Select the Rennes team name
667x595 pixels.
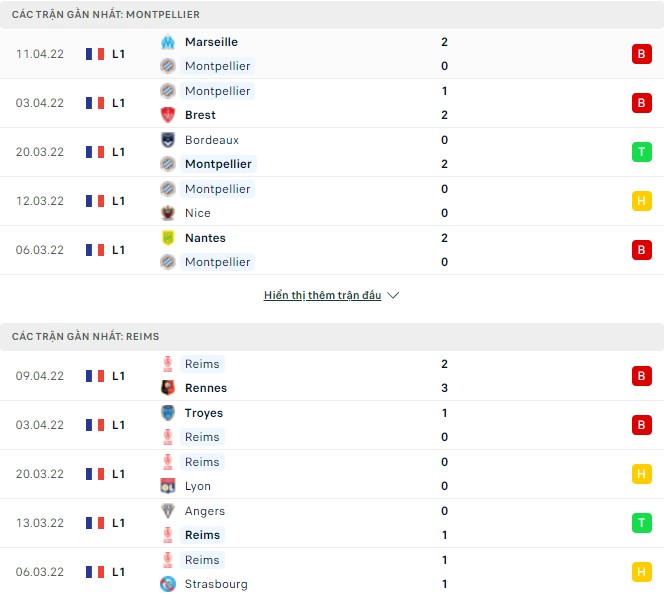pyautogui.click(x=206, y=388)
